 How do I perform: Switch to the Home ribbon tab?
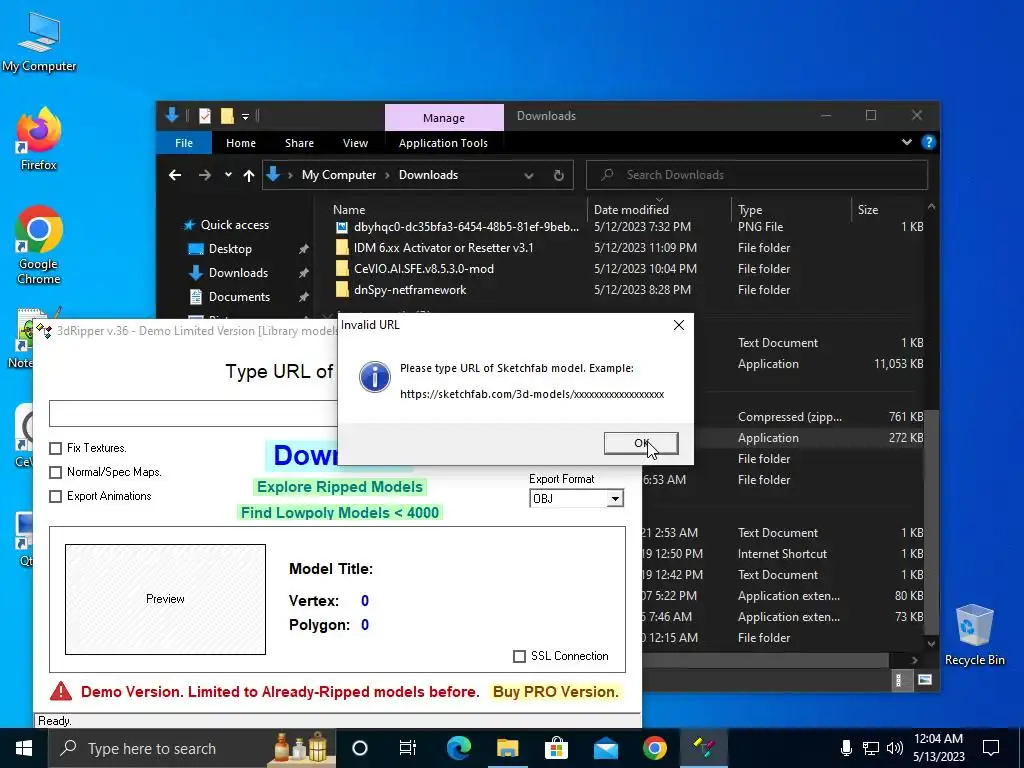click(x=241, y=143)
